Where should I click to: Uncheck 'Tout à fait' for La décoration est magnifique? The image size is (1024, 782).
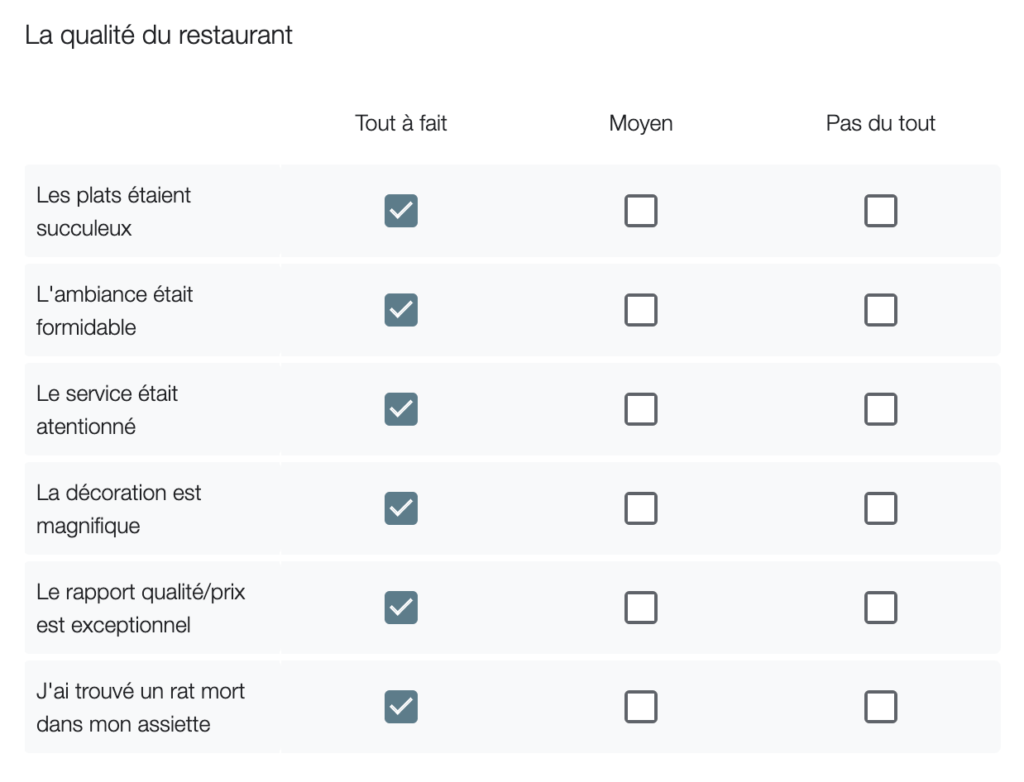(x=401, y=508)
